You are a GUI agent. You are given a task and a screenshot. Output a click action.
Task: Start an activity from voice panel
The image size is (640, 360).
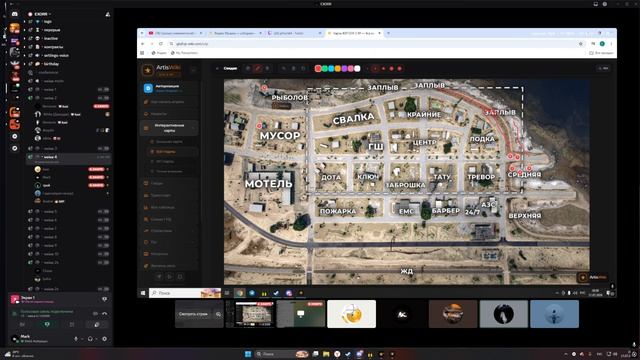click(x=72, y=324)
